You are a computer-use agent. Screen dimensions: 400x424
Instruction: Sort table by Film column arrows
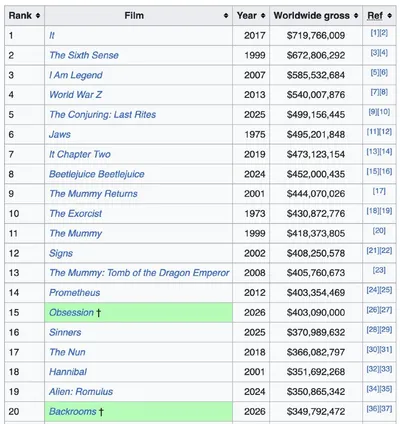(x=226, y=16)
